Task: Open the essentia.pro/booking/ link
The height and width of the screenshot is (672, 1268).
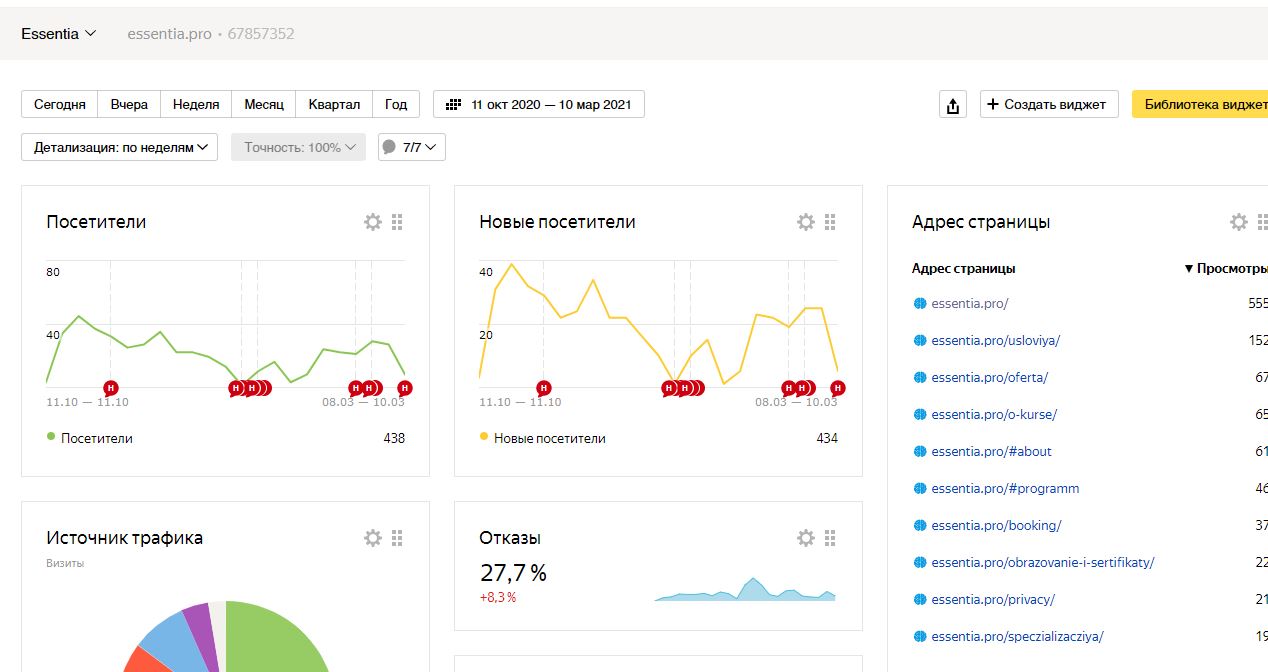Action: (996, 525)
